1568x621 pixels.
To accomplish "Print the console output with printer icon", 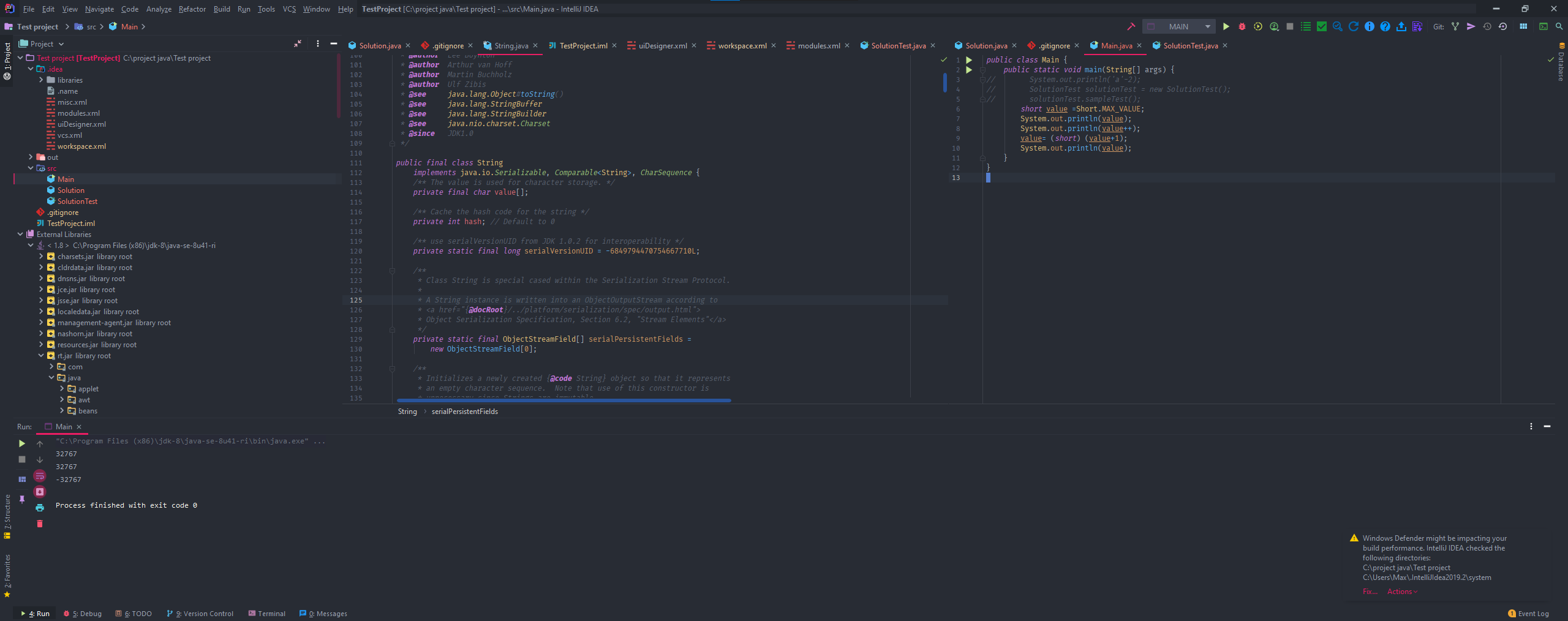I will tap(40, 507).
